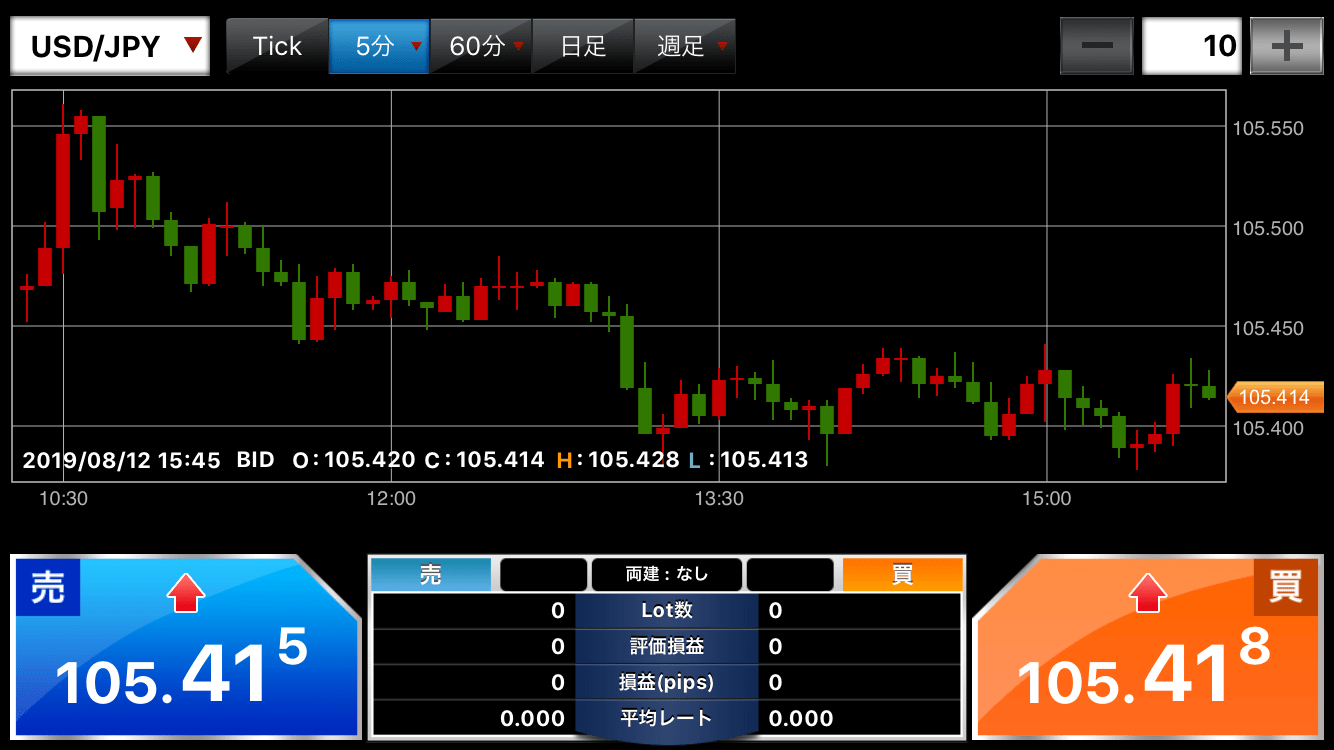This screenshot has width=1334, height=750.
Task: Tap the 105.550 price axis label
Action: [x=1268, y=128]
